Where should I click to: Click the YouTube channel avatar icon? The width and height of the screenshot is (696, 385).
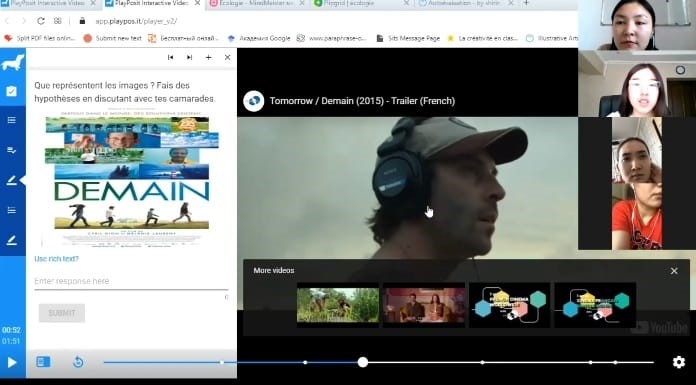point(253,101)
